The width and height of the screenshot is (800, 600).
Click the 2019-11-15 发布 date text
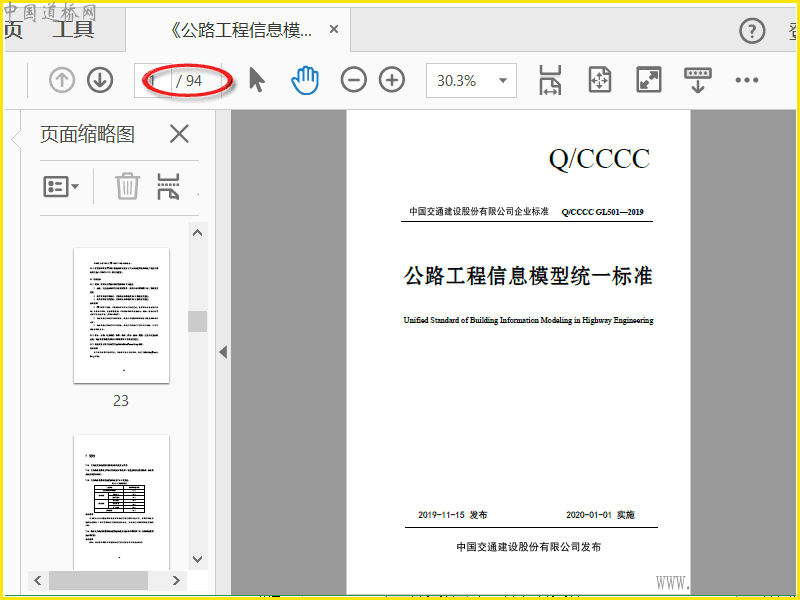point(453,515)
